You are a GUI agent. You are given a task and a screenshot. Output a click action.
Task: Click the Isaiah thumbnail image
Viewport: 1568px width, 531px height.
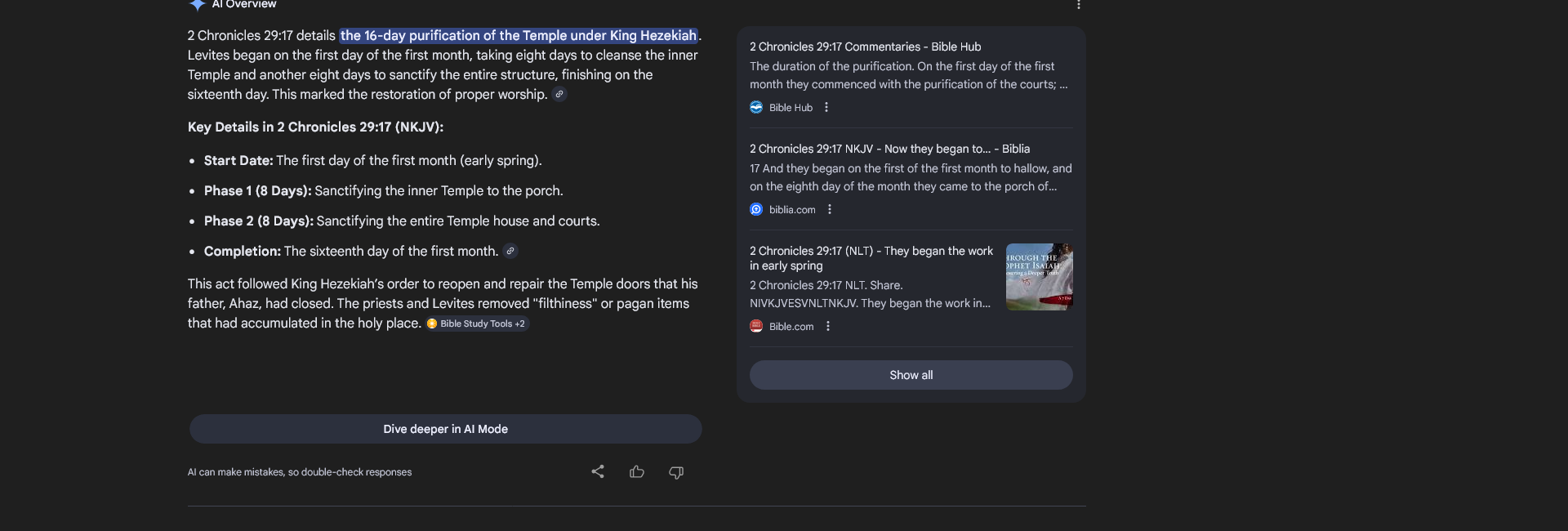click(1039, 277)
